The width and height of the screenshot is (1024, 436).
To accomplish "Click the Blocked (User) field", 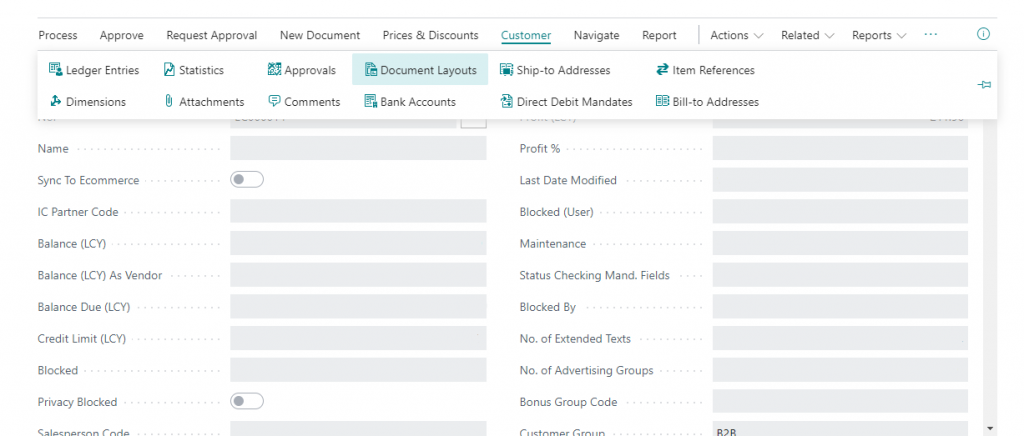I will tap(840, 211).
